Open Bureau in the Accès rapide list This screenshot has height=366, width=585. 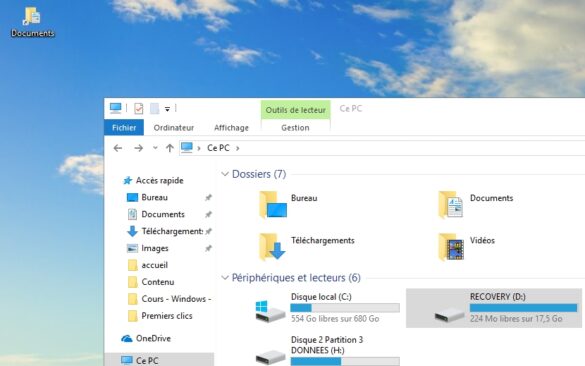coord(154,197)
